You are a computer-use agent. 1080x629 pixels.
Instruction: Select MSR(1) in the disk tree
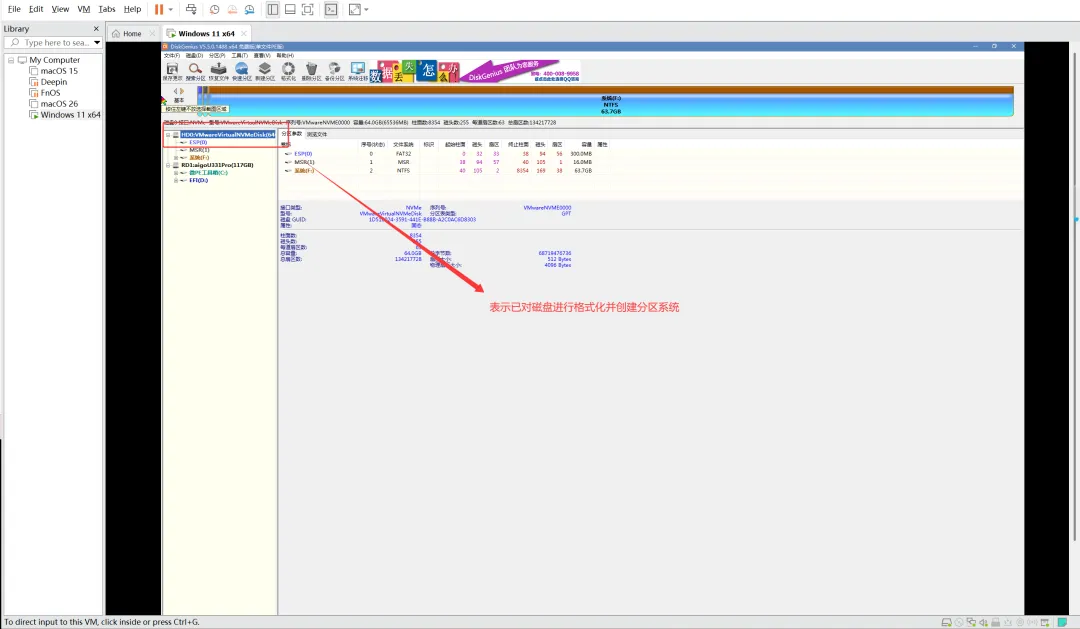coord(199,150)
